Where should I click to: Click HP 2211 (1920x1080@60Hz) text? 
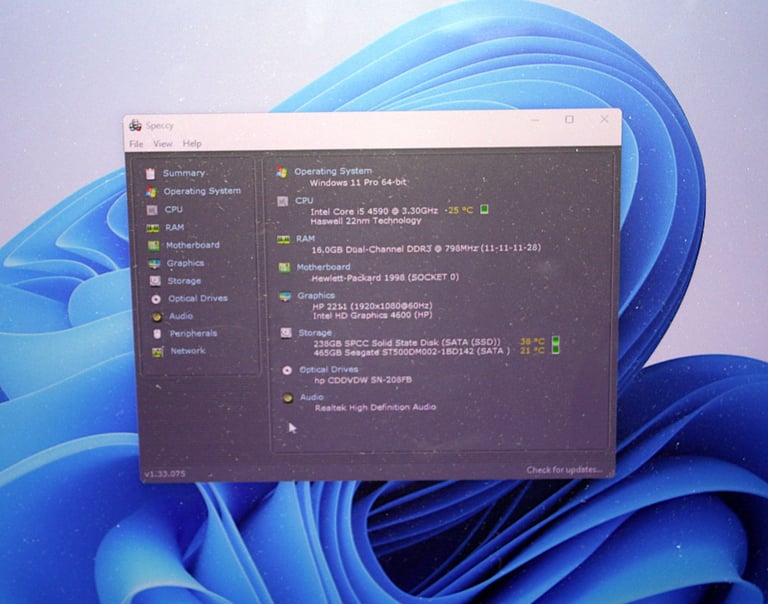click(x=372, y=306)
